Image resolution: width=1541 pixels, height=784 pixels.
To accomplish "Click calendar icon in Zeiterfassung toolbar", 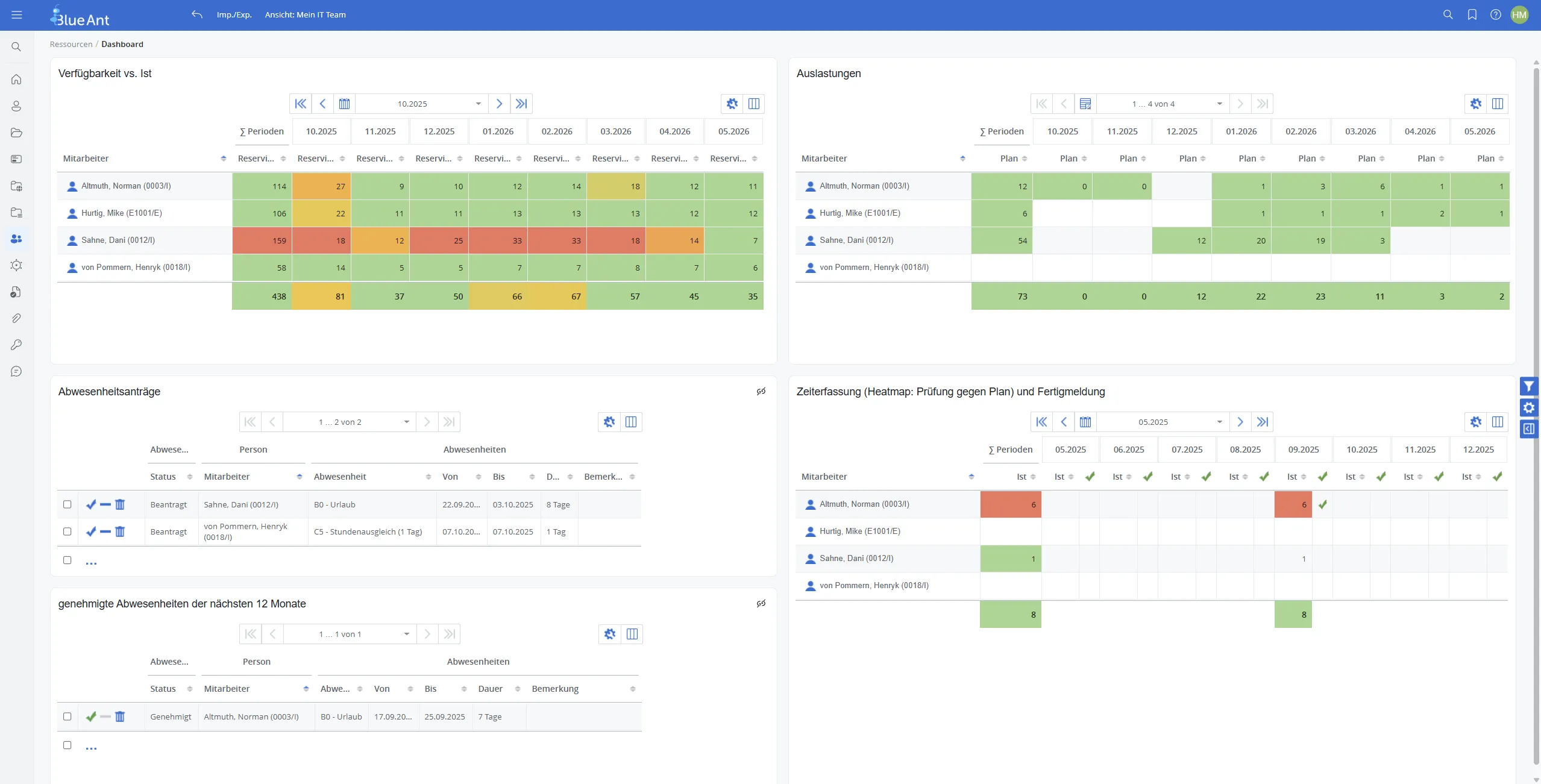I will [x=1085, y=422].
